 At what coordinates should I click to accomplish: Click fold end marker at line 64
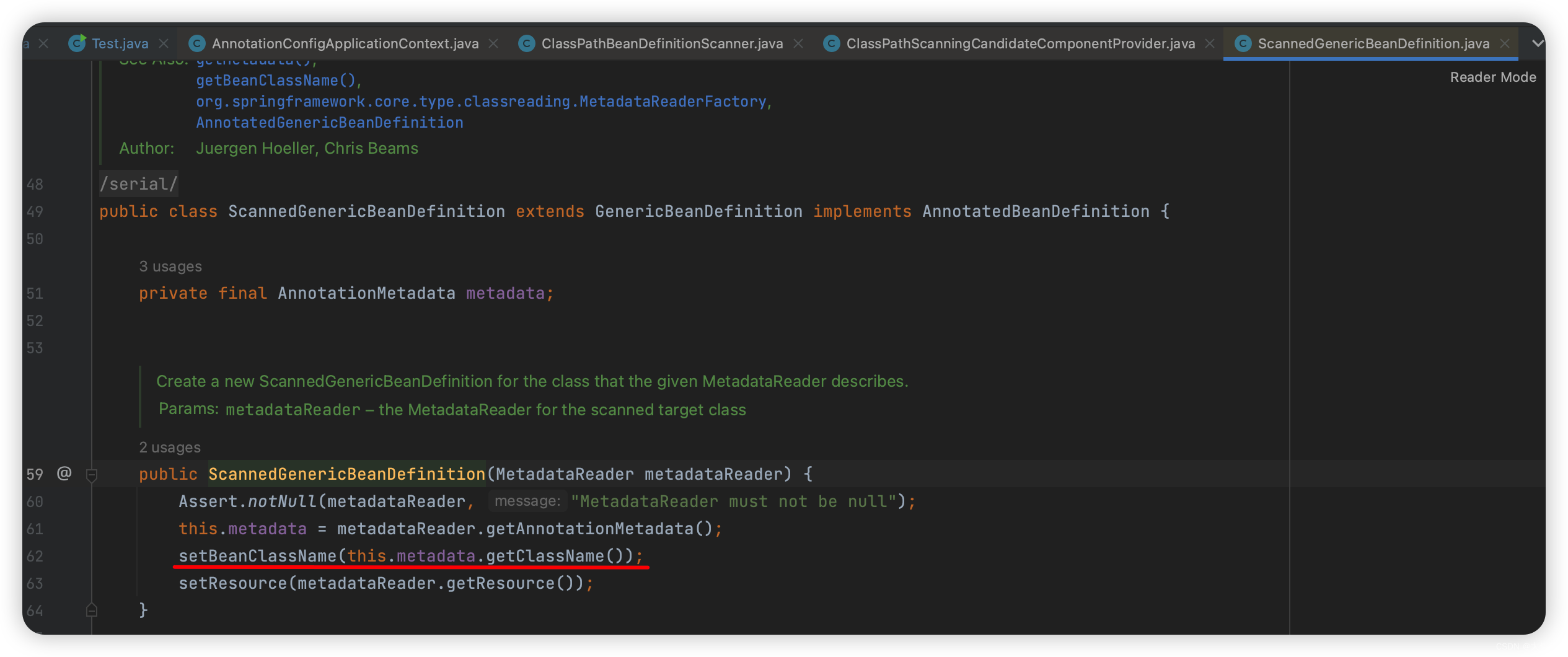point(92,610)
